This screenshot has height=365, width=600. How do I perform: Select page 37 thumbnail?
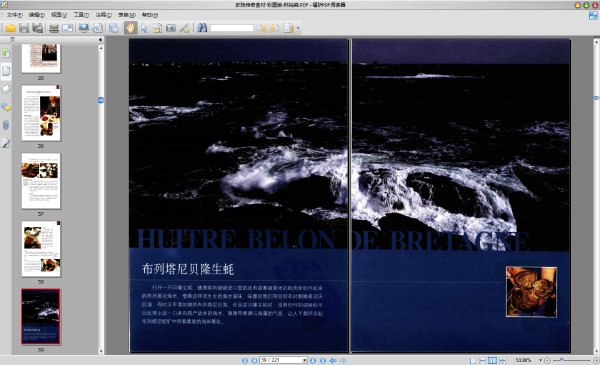click(41, 181)
